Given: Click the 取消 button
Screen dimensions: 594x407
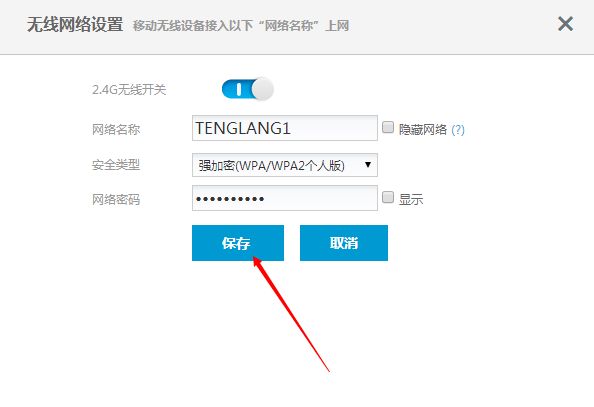Looking at the screenshot, I should 344,243.
